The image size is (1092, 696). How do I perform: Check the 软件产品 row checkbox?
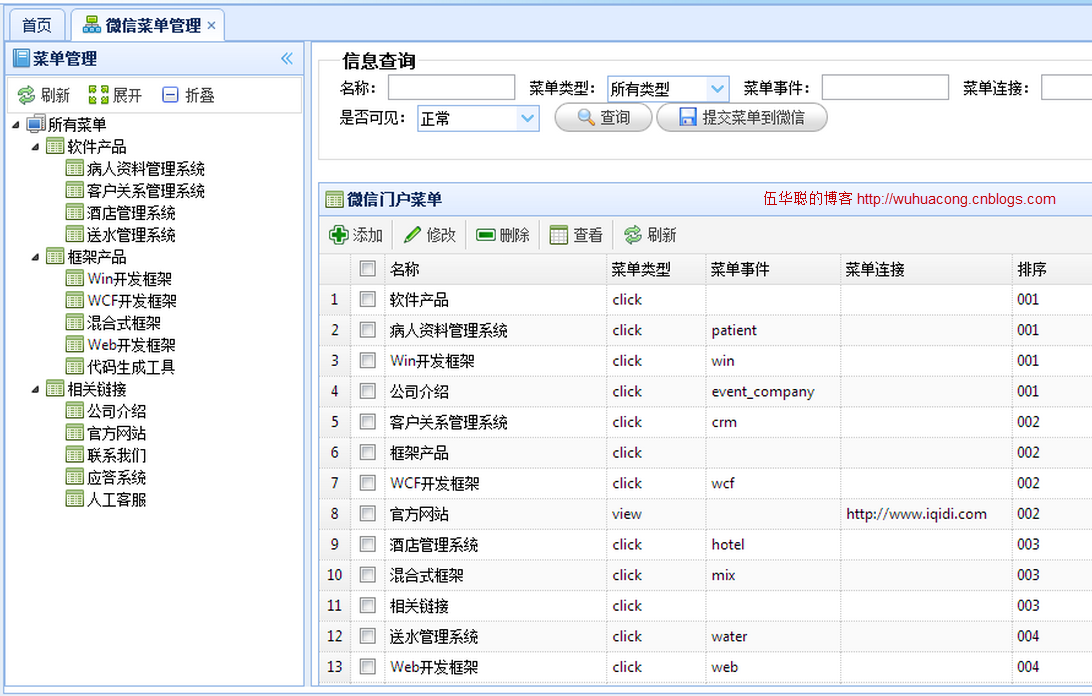pyautogui.click(x=368, y=299)
